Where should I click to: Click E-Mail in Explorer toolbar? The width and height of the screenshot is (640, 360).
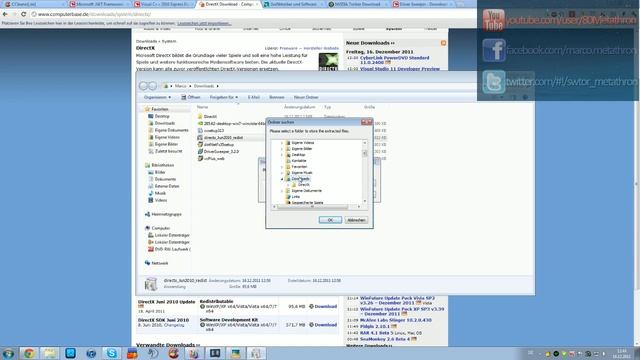[253, 98]
